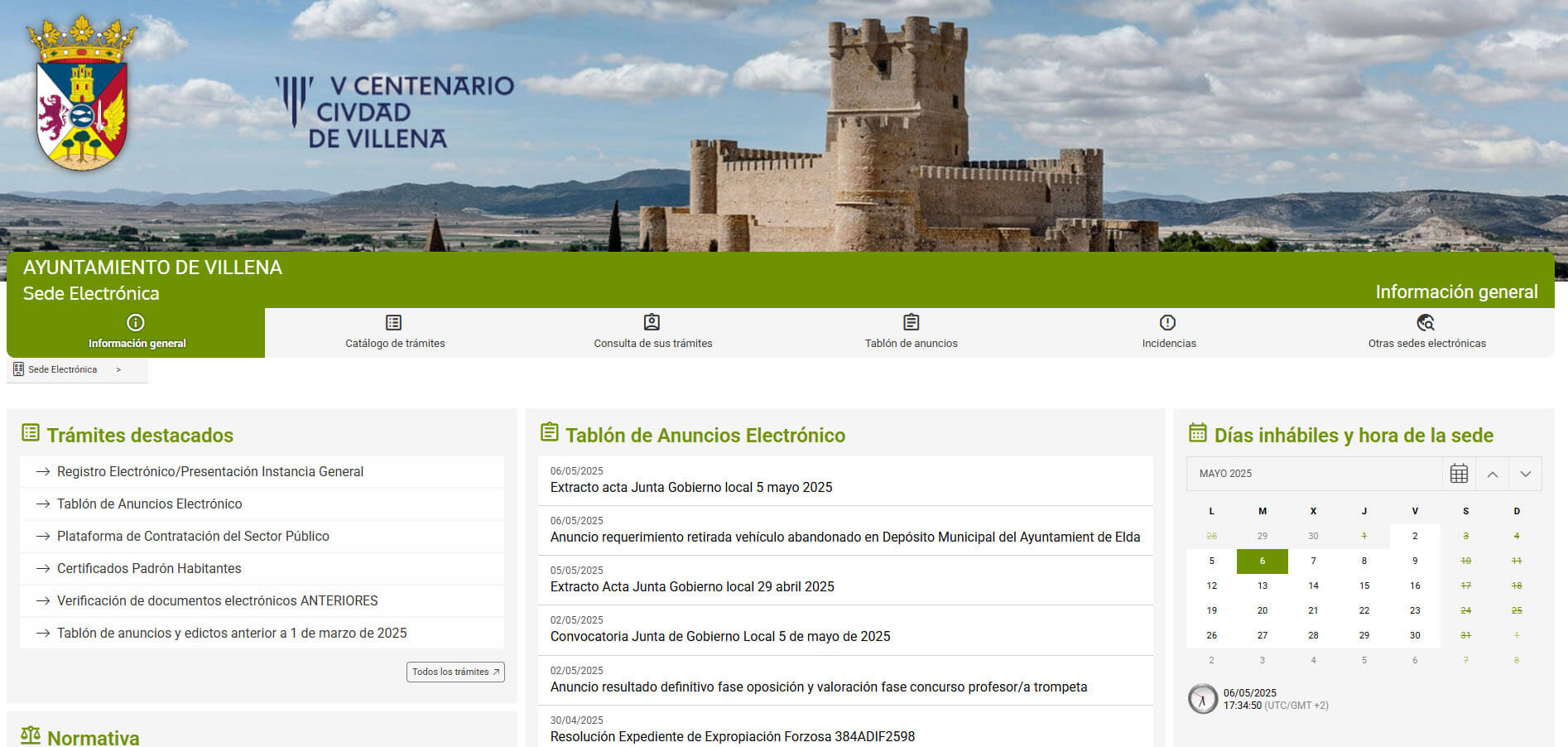Select highlighted day 6 in calendar
This screenshot has height=747, width=1568.
point(1263,561)
